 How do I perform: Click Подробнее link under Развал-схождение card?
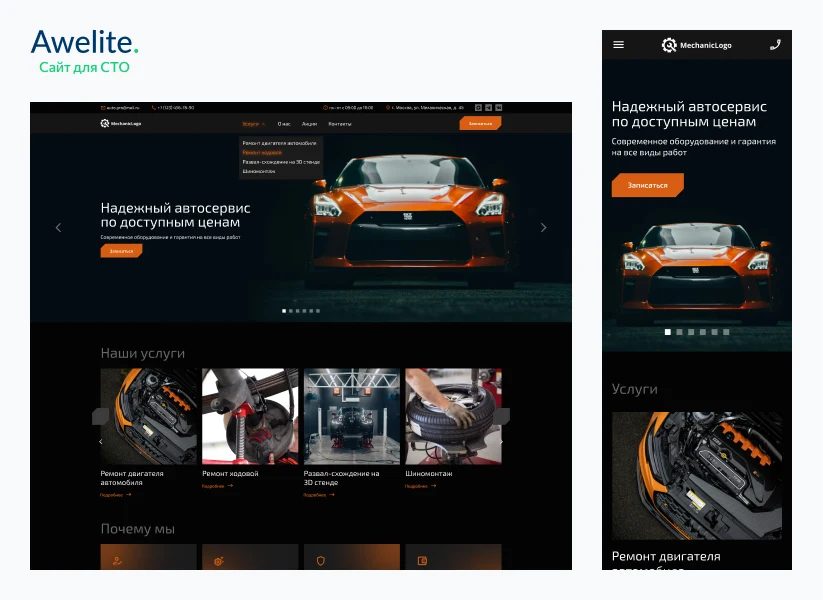pos(319,494)
